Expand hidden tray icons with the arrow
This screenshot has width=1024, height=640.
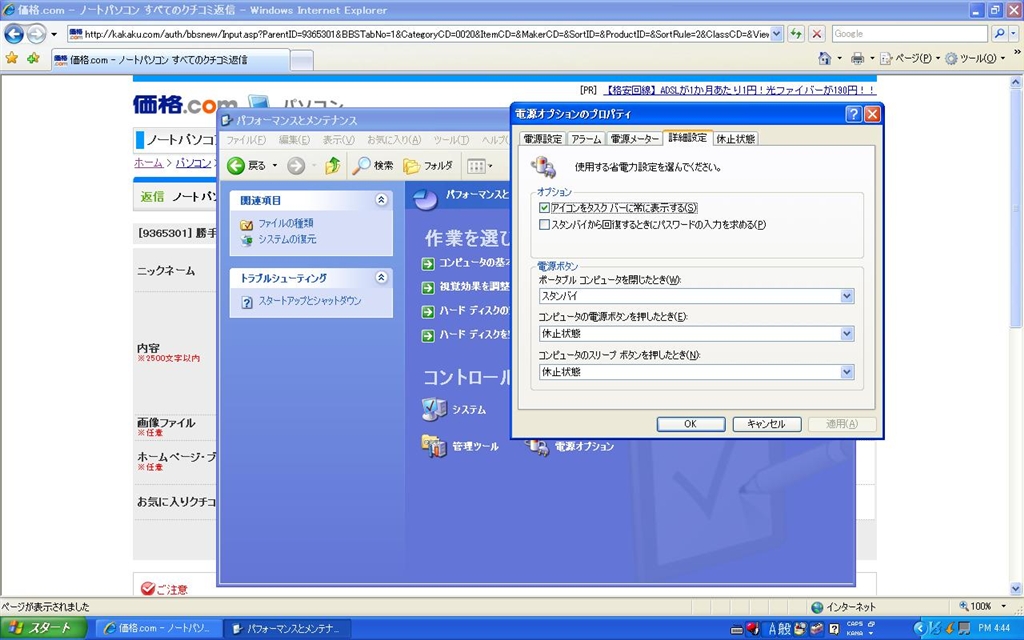[x=920, y=628]
